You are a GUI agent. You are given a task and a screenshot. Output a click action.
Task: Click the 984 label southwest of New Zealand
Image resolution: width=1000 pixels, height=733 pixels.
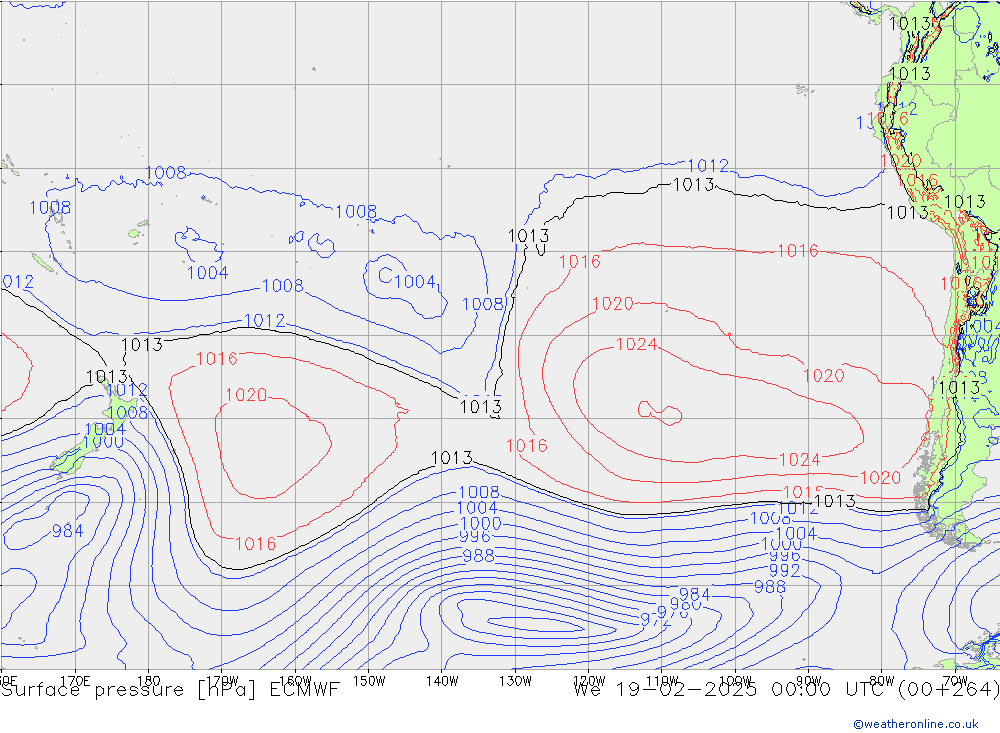[68, 531]
